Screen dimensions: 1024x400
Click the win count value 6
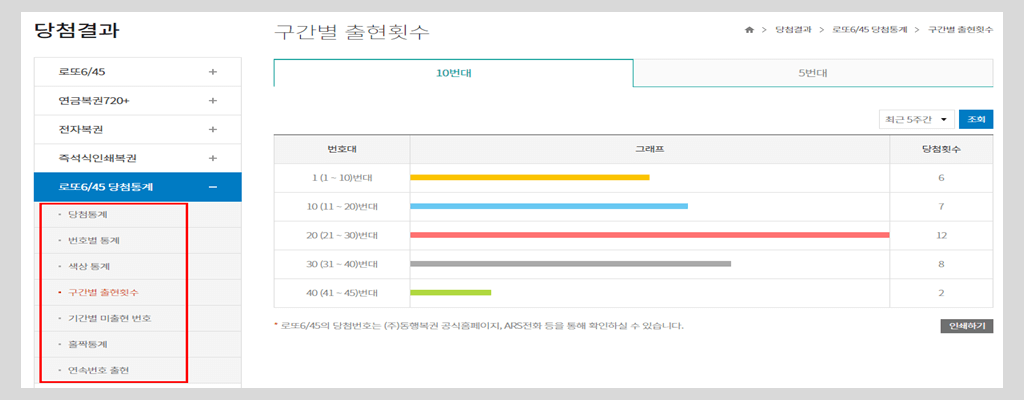click(x=941, y=178)
